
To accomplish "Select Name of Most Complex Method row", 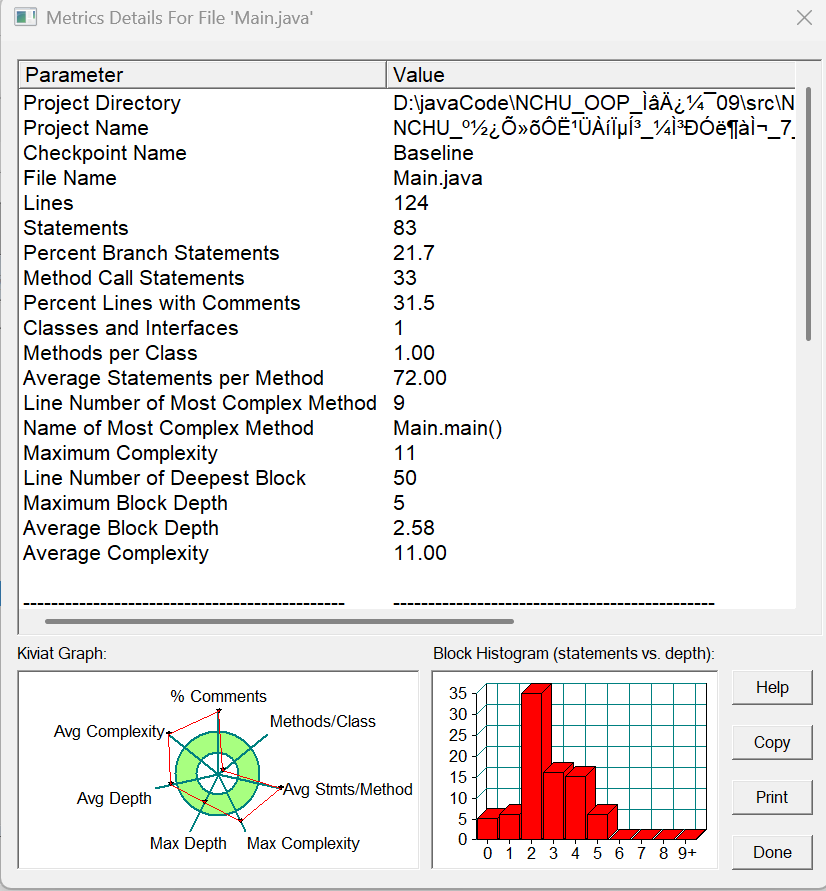I will click(x=408, y=428).
